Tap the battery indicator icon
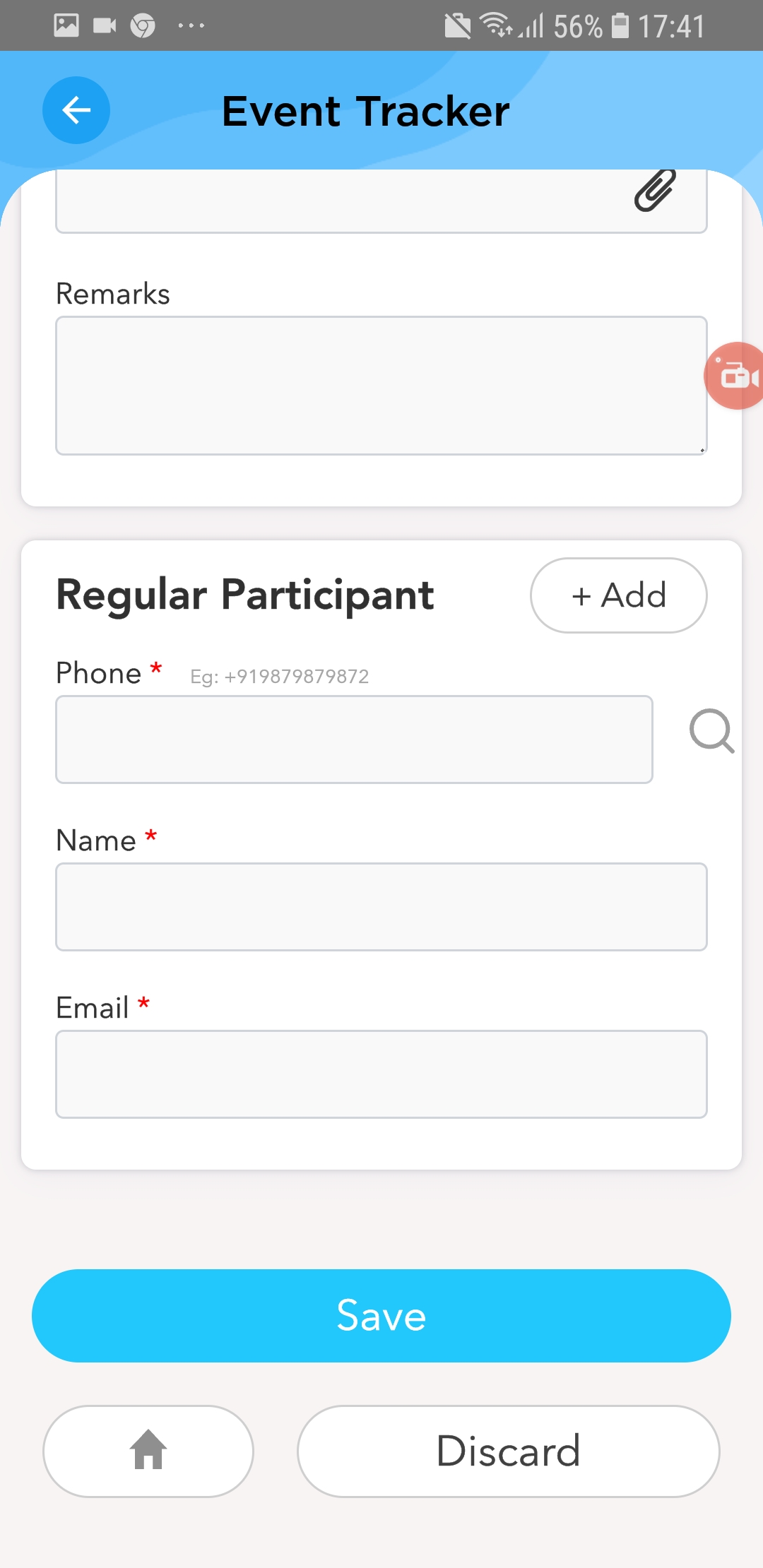The image size is (763, 1568). coord(620,26)
